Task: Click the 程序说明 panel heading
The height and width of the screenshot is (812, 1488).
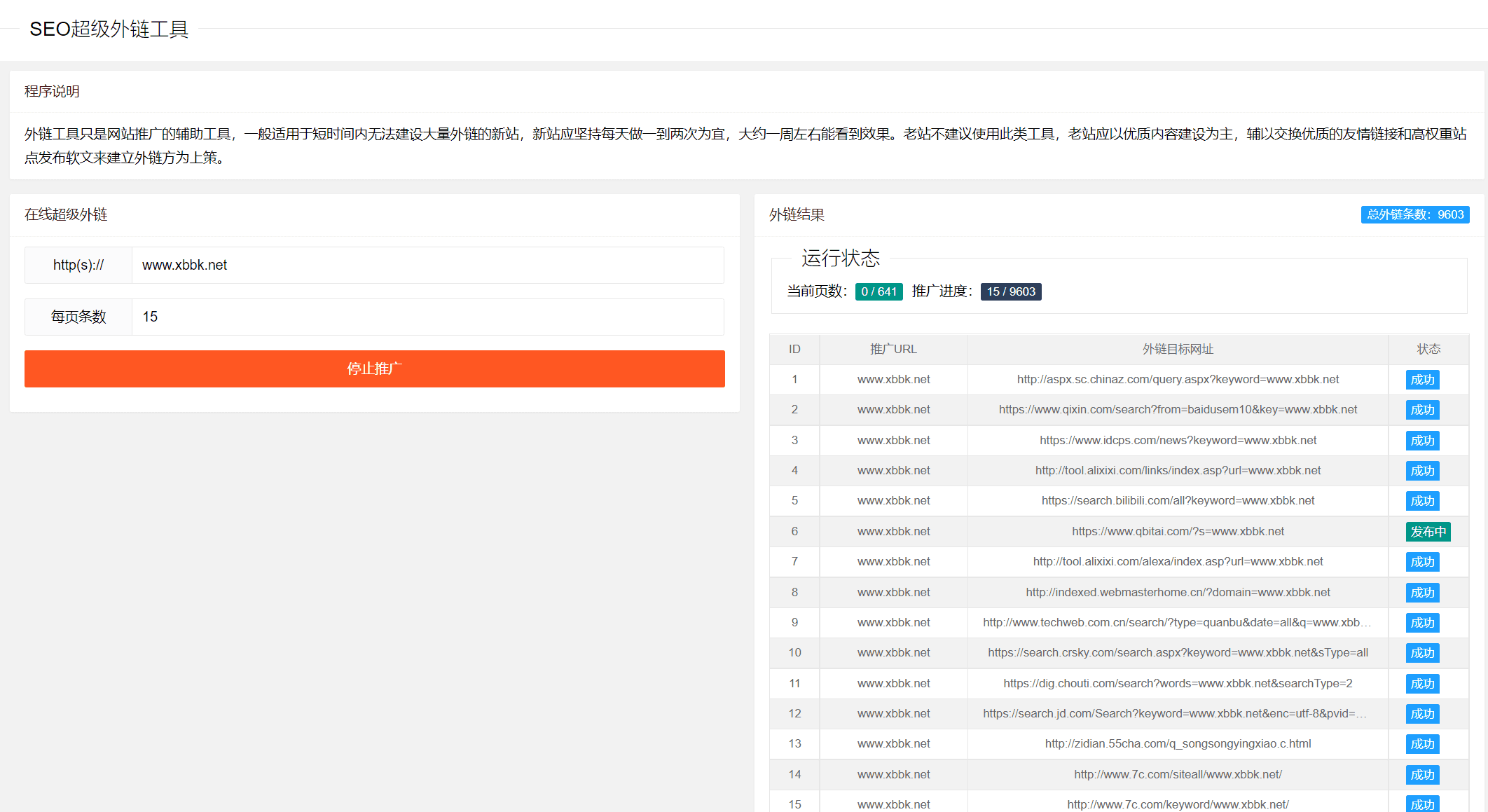Action: point(52,91)
